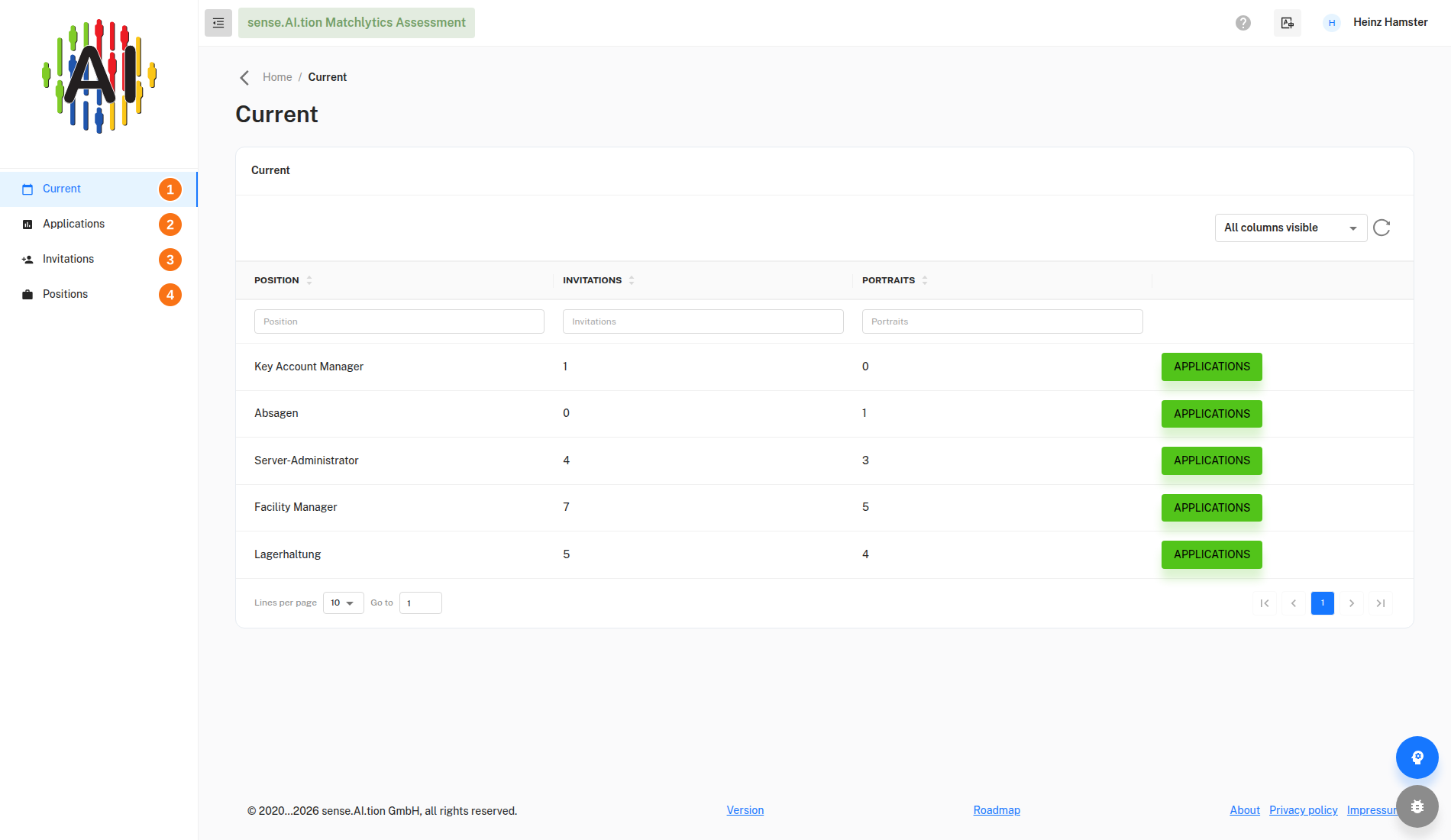Open the lightbulb tips floating button
The image size is (1451, 840).
click(1417, 758)
